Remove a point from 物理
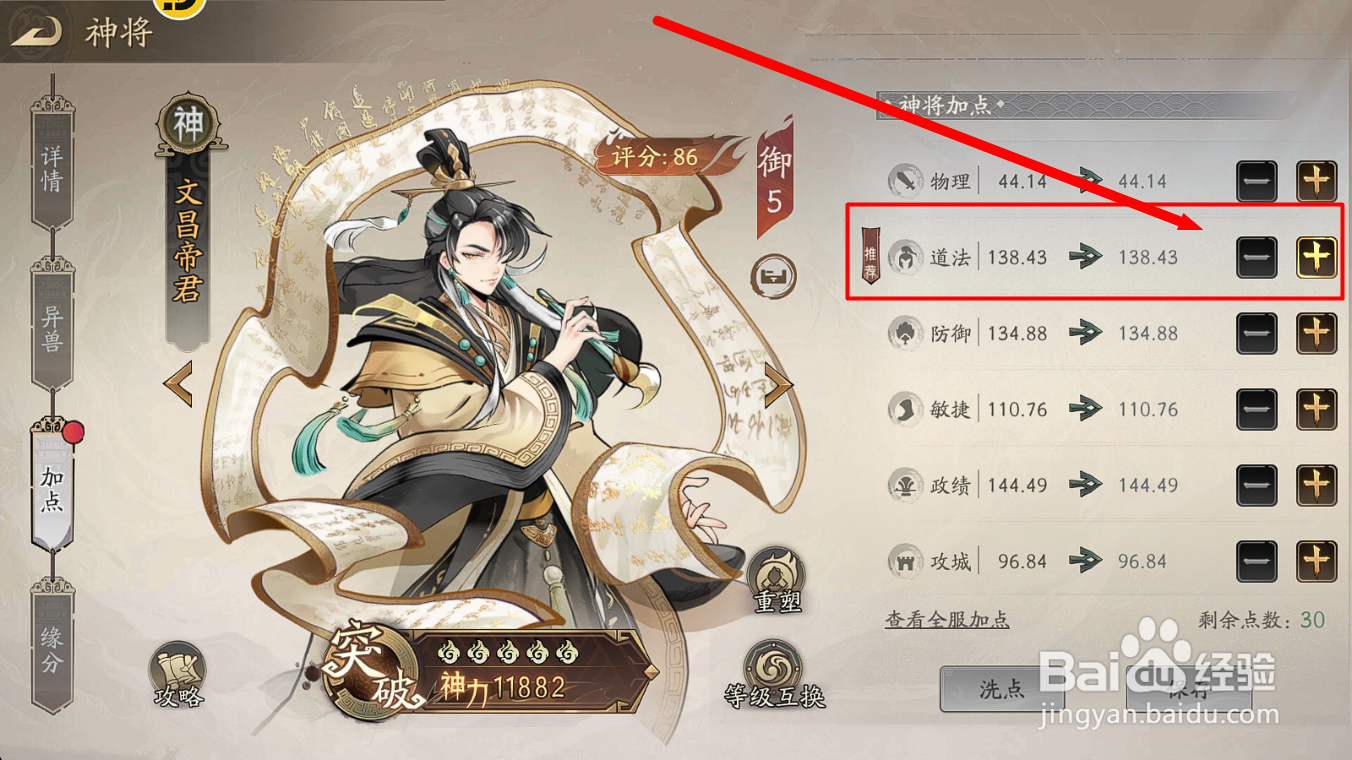This screenshot has width=1352, height=760. tap(1257, 181)
